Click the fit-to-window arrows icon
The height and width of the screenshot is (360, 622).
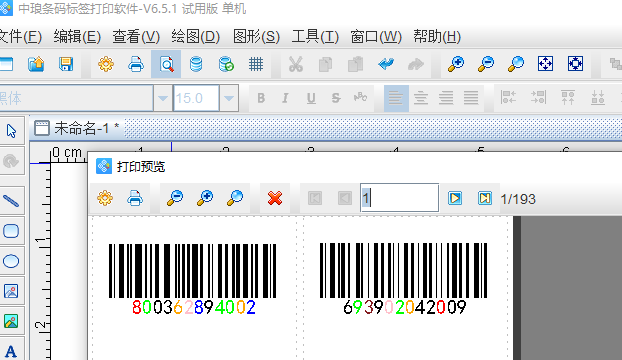(x=545, y=63)
